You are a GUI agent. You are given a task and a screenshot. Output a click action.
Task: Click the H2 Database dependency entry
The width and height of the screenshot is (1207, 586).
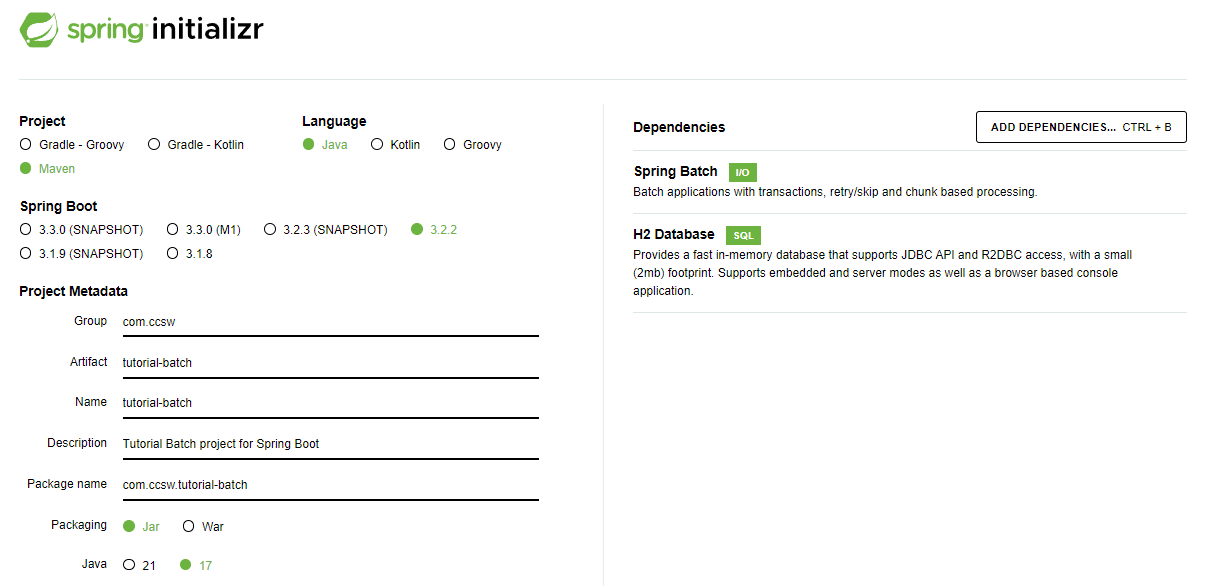(674, 234)
